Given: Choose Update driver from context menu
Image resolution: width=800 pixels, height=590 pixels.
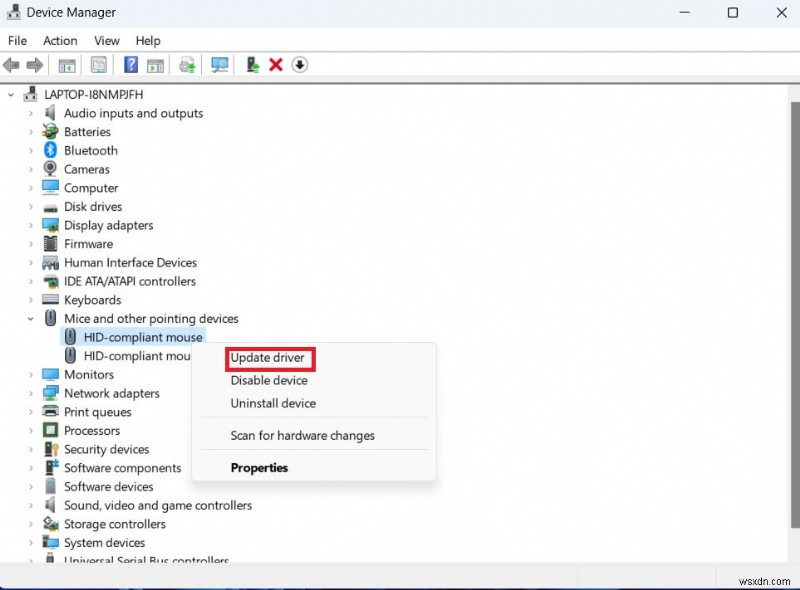Looking at the screenshot, I should (267, 358).
